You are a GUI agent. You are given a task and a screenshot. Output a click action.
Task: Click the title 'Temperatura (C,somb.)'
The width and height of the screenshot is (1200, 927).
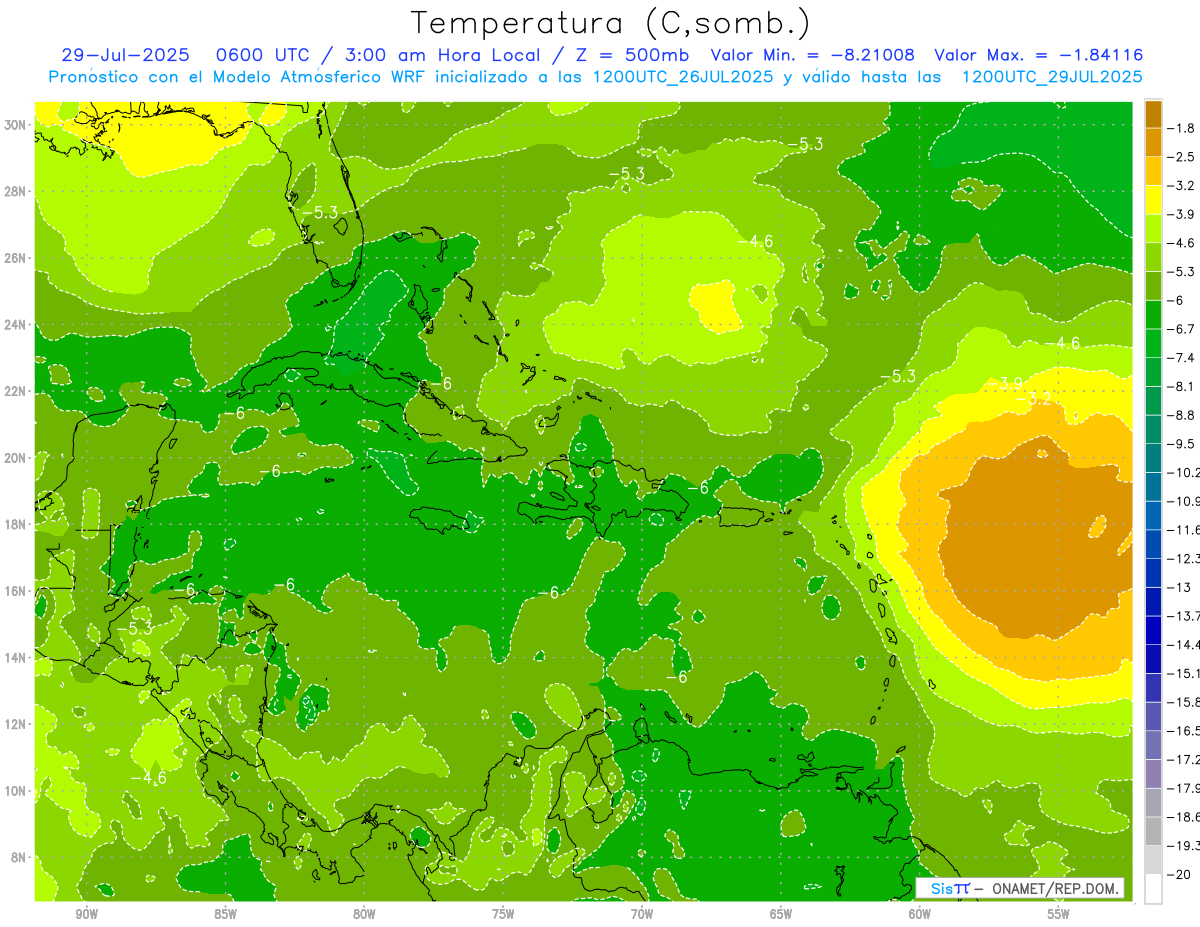click(x=611, y=23)
